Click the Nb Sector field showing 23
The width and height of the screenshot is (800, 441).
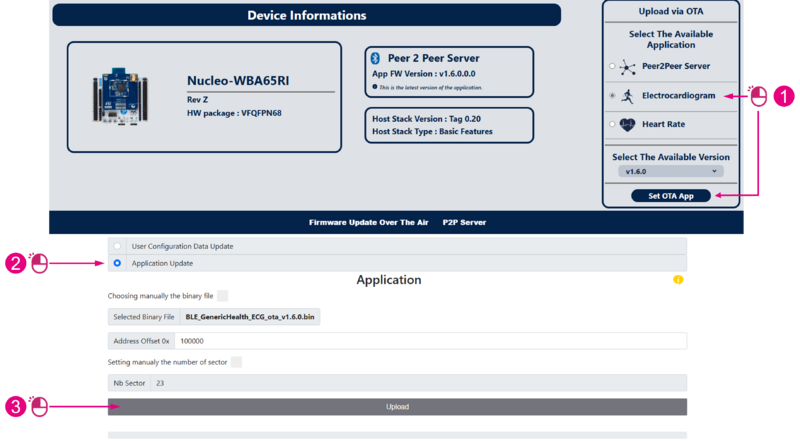(418, 383)
